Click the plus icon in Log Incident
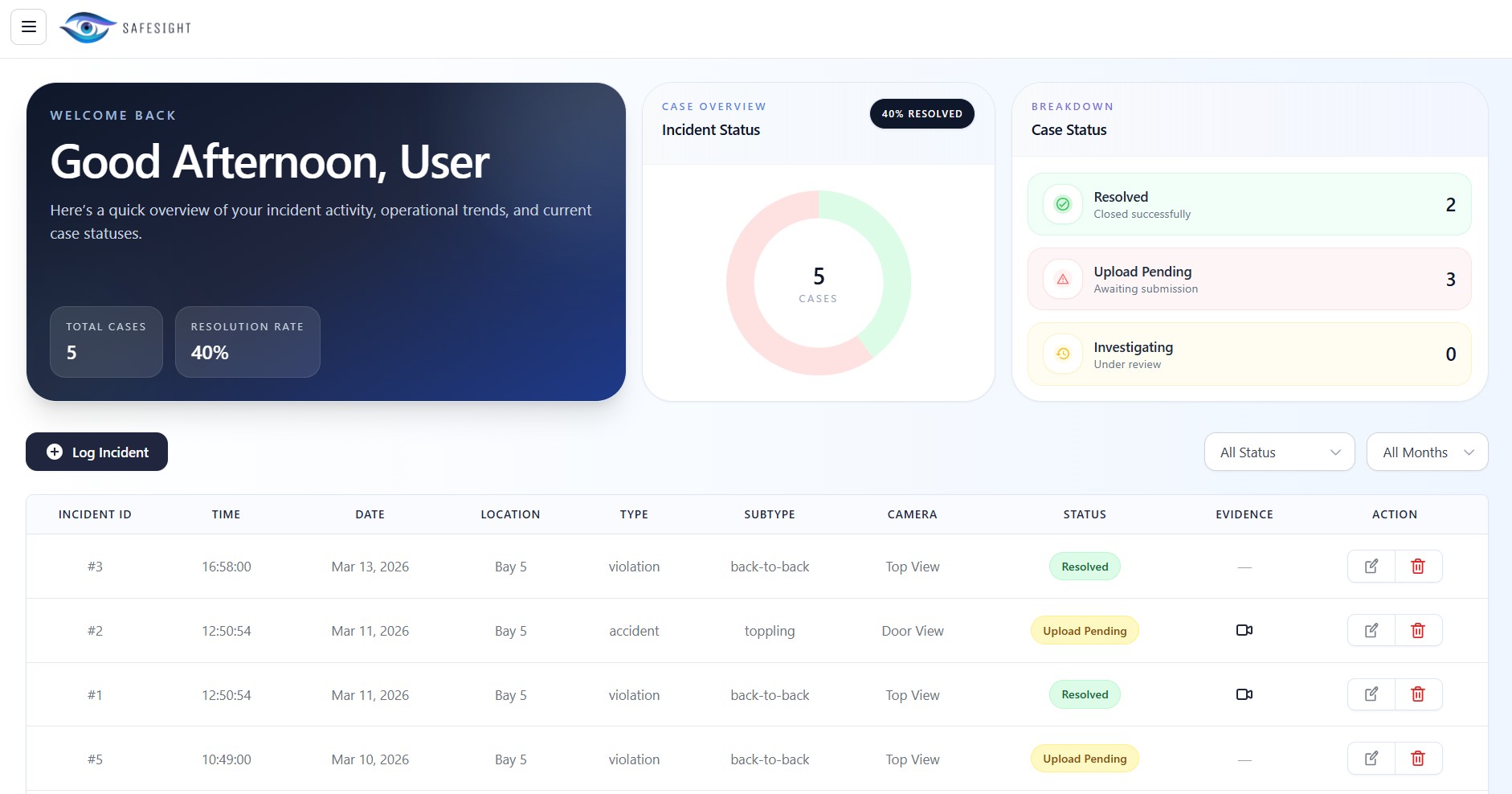 click(55, 452)
